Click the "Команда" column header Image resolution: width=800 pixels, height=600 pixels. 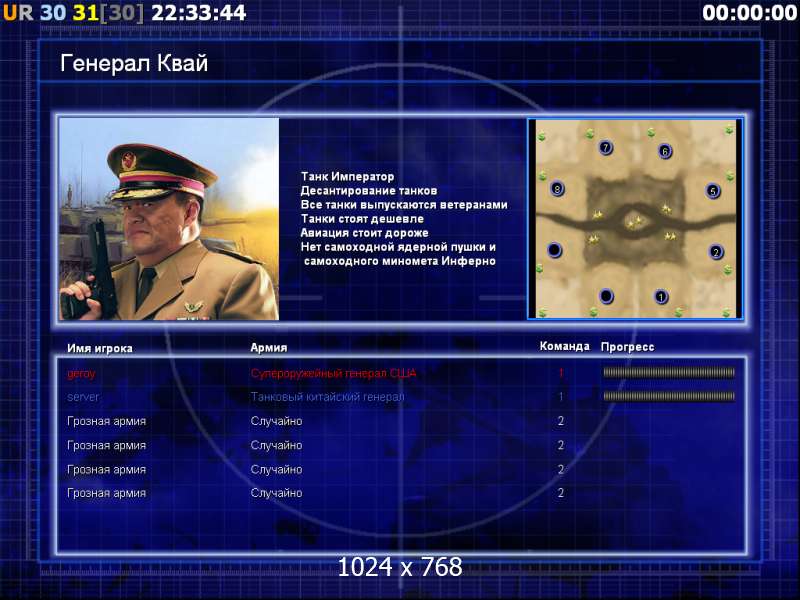click(564, 346)
